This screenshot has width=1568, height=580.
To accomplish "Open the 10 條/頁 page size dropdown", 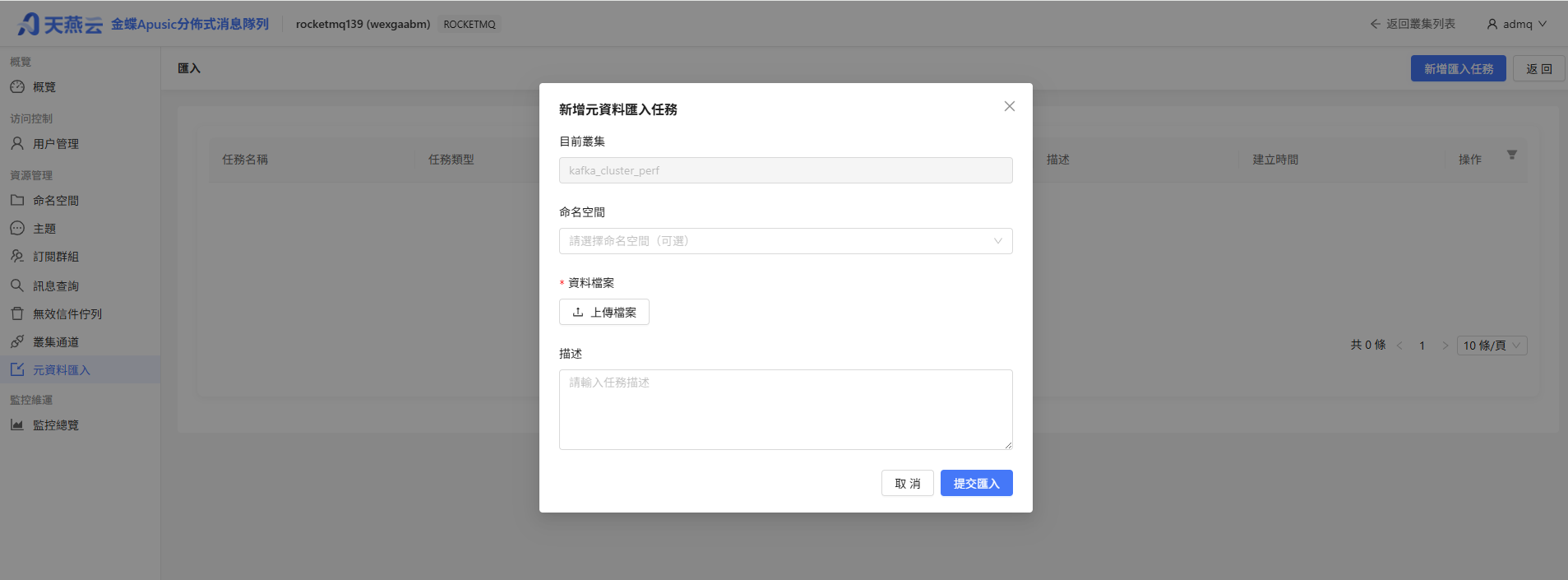I will [x=1492, y=346].
